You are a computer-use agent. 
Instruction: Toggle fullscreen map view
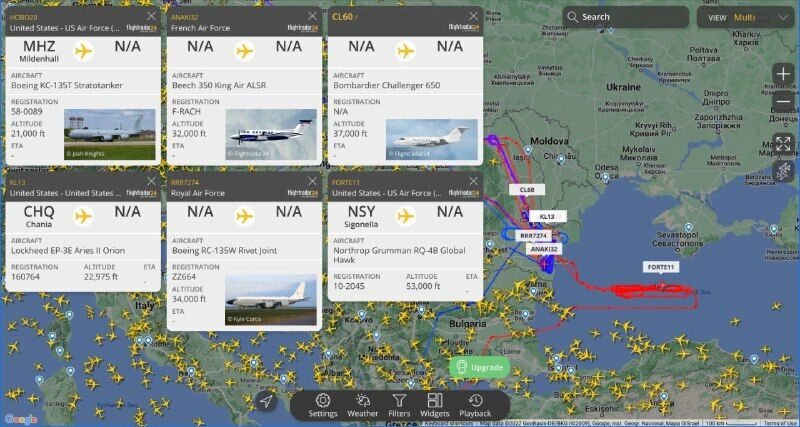tap(783, 144)
